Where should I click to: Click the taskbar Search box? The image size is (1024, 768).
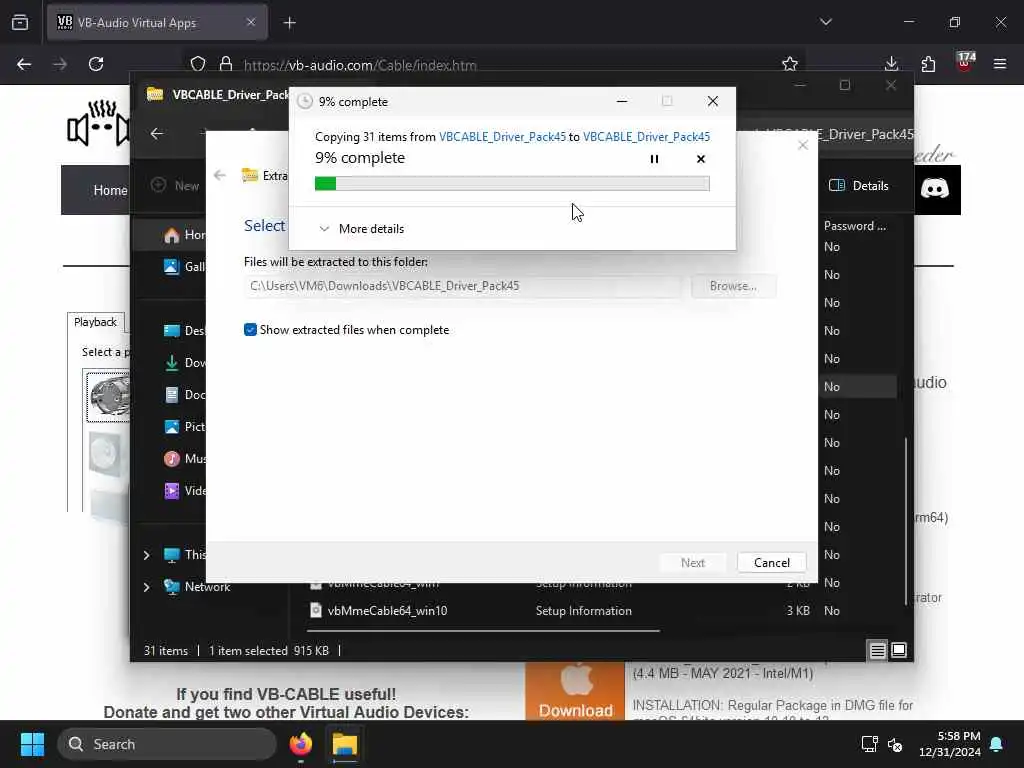pos(167,744)
